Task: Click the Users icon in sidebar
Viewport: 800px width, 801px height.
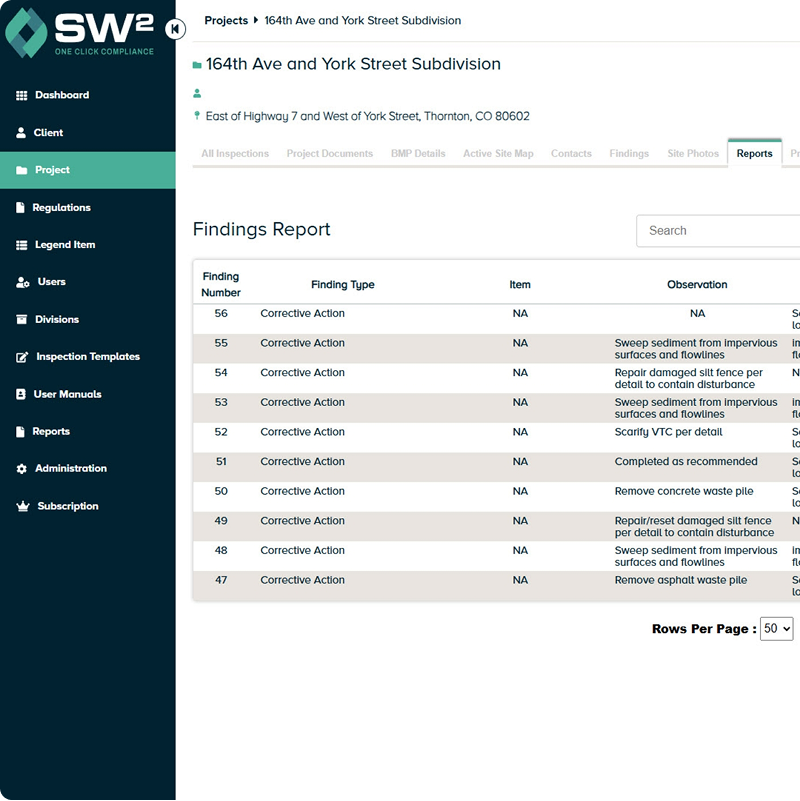Action: [x=22, y=283]
